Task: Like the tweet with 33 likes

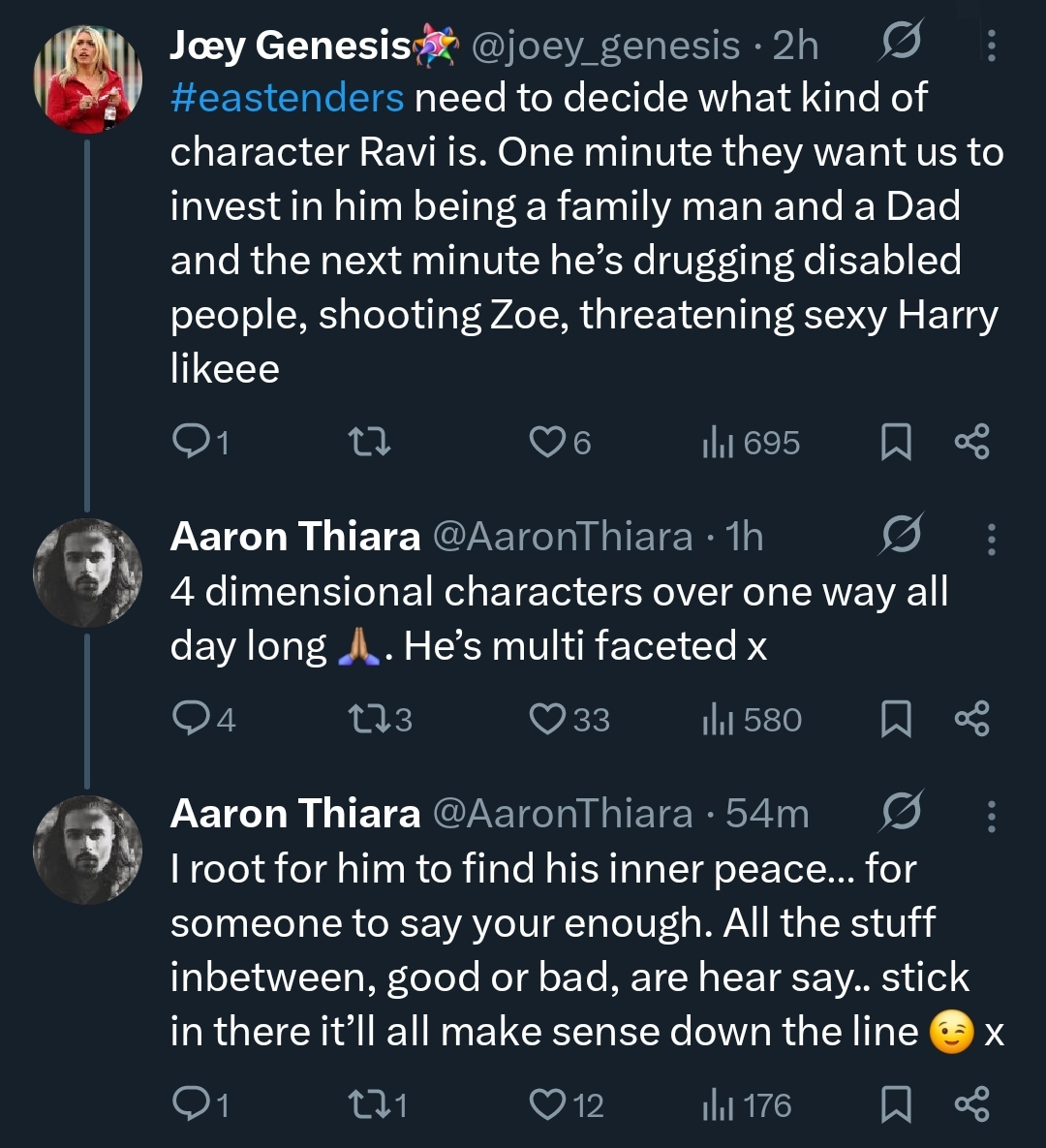Action: tap(546, 720)
